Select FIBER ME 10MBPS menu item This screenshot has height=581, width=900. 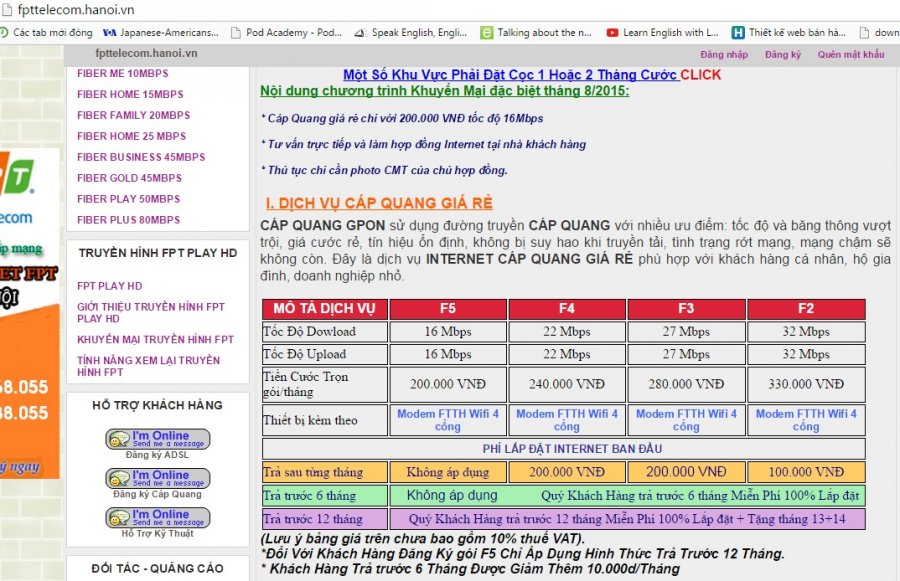pos(123,73)
